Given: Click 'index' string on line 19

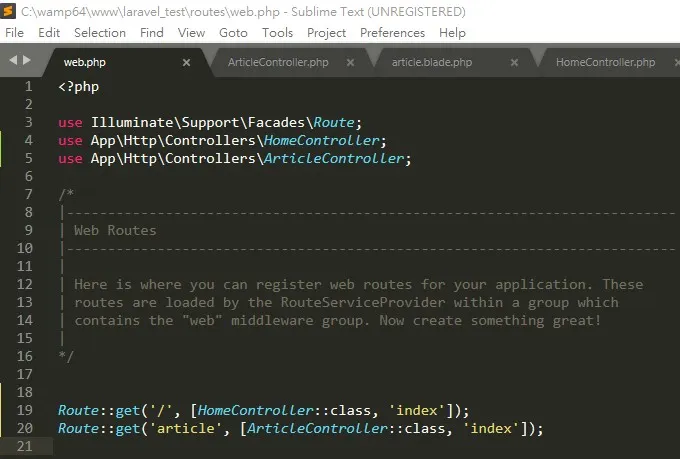Looking at the screenshot, I should (417, 410).
